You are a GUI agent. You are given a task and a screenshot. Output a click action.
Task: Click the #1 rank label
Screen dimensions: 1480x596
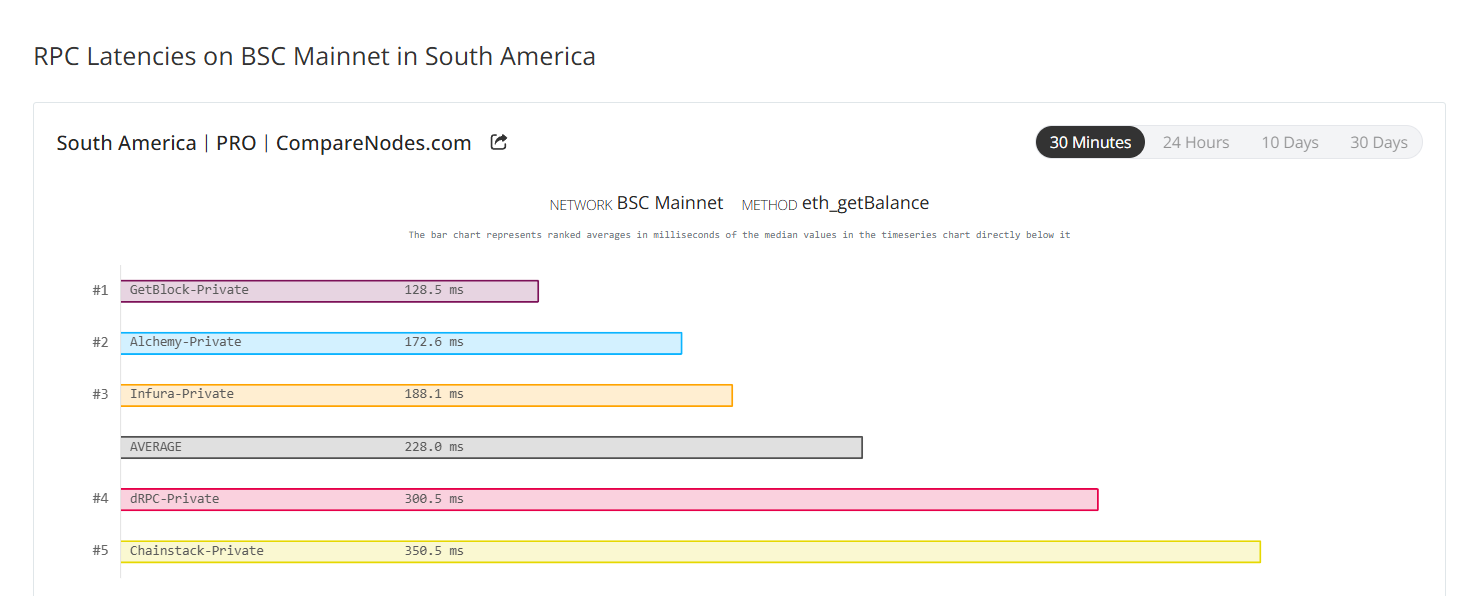point(100,290)
